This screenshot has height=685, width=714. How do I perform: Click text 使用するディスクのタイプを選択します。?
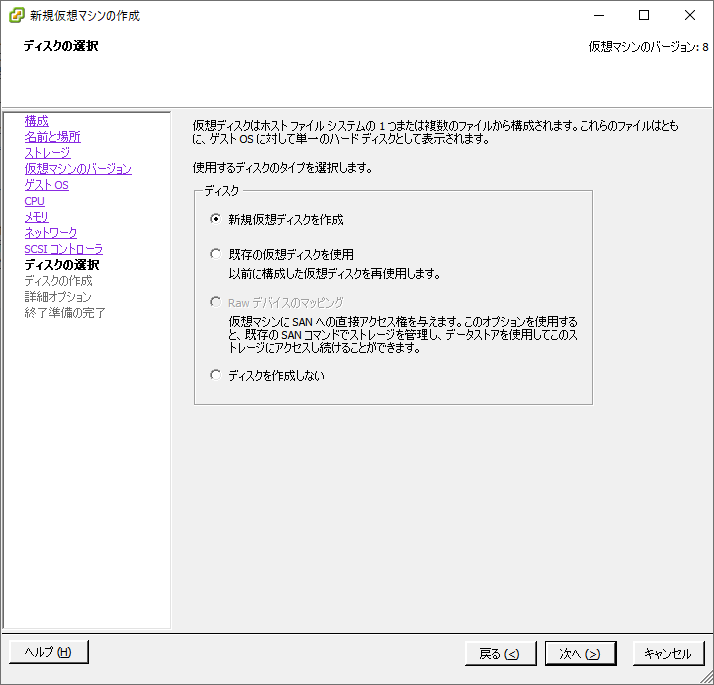(x=282, y=168)
